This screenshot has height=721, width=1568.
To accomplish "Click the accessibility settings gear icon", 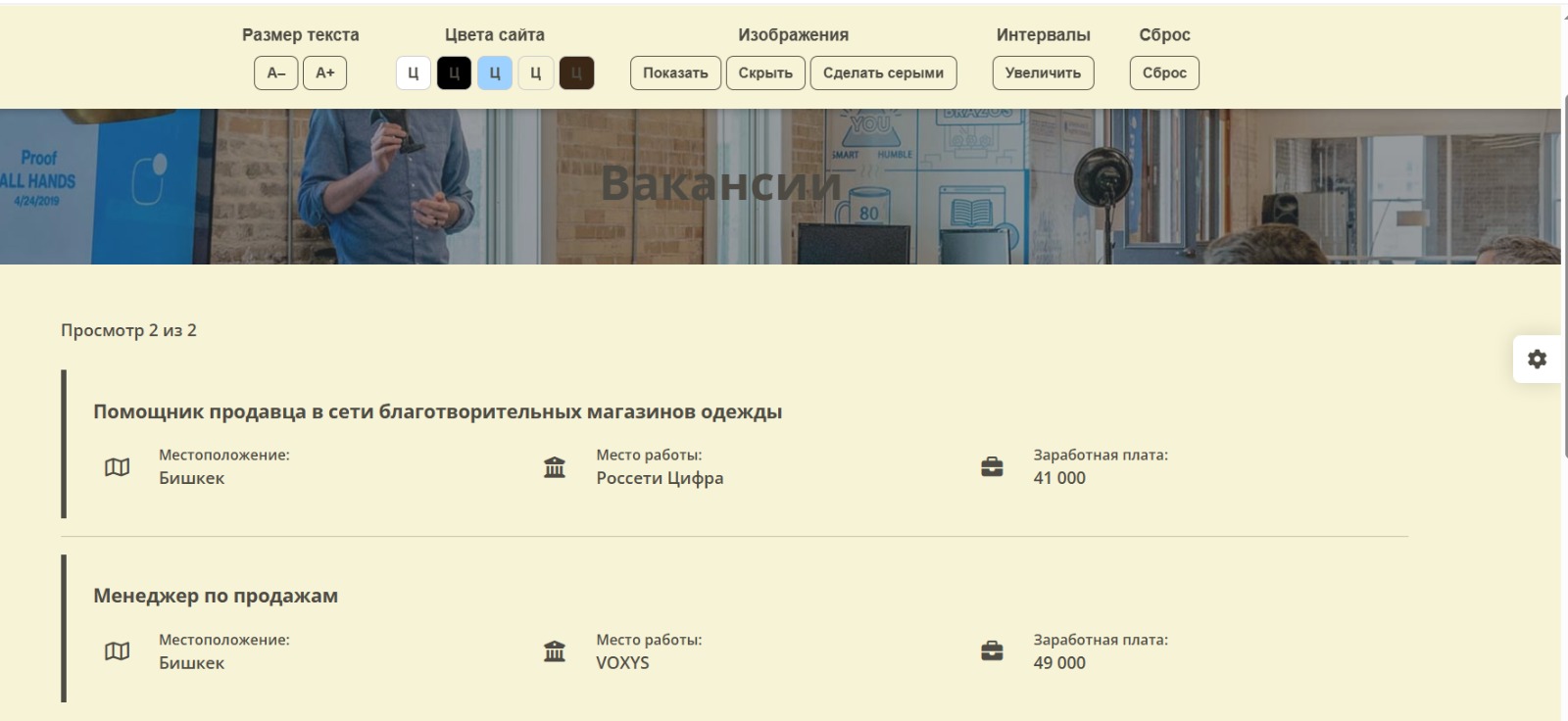I will pyautogui.click(x=1537, y=359).
